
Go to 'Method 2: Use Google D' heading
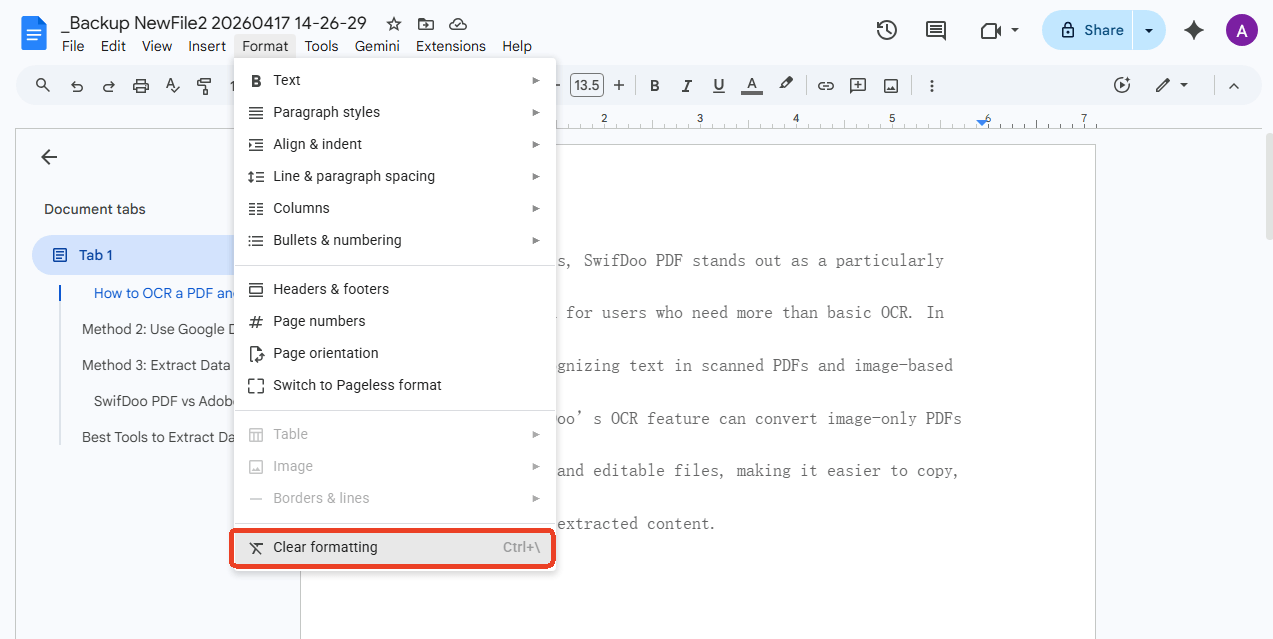pos(159,329)
